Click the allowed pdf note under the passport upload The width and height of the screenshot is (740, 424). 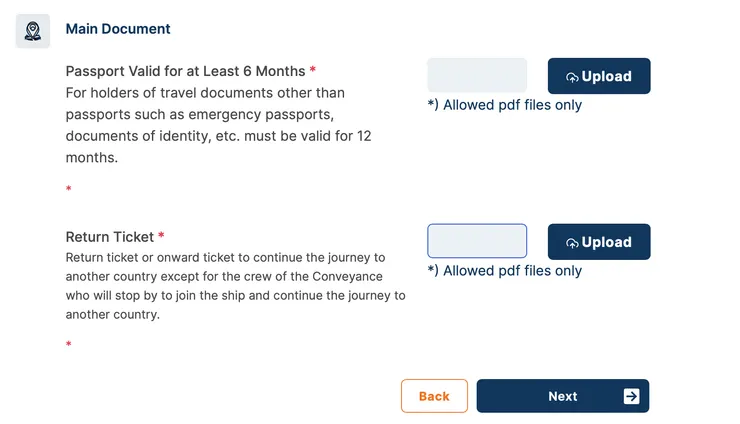(504, 105)
